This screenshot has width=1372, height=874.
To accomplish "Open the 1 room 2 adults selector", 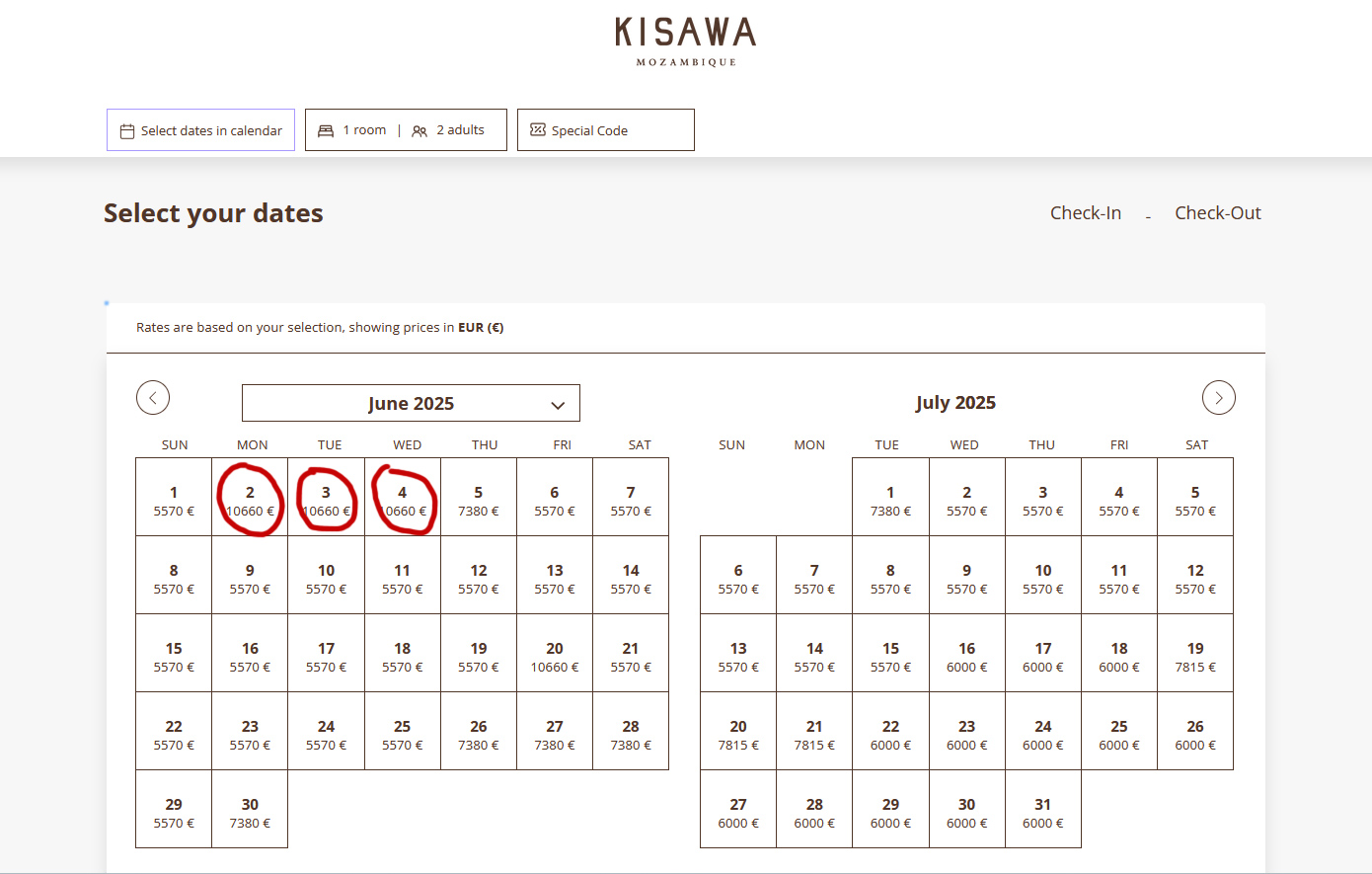I will 406,130.
